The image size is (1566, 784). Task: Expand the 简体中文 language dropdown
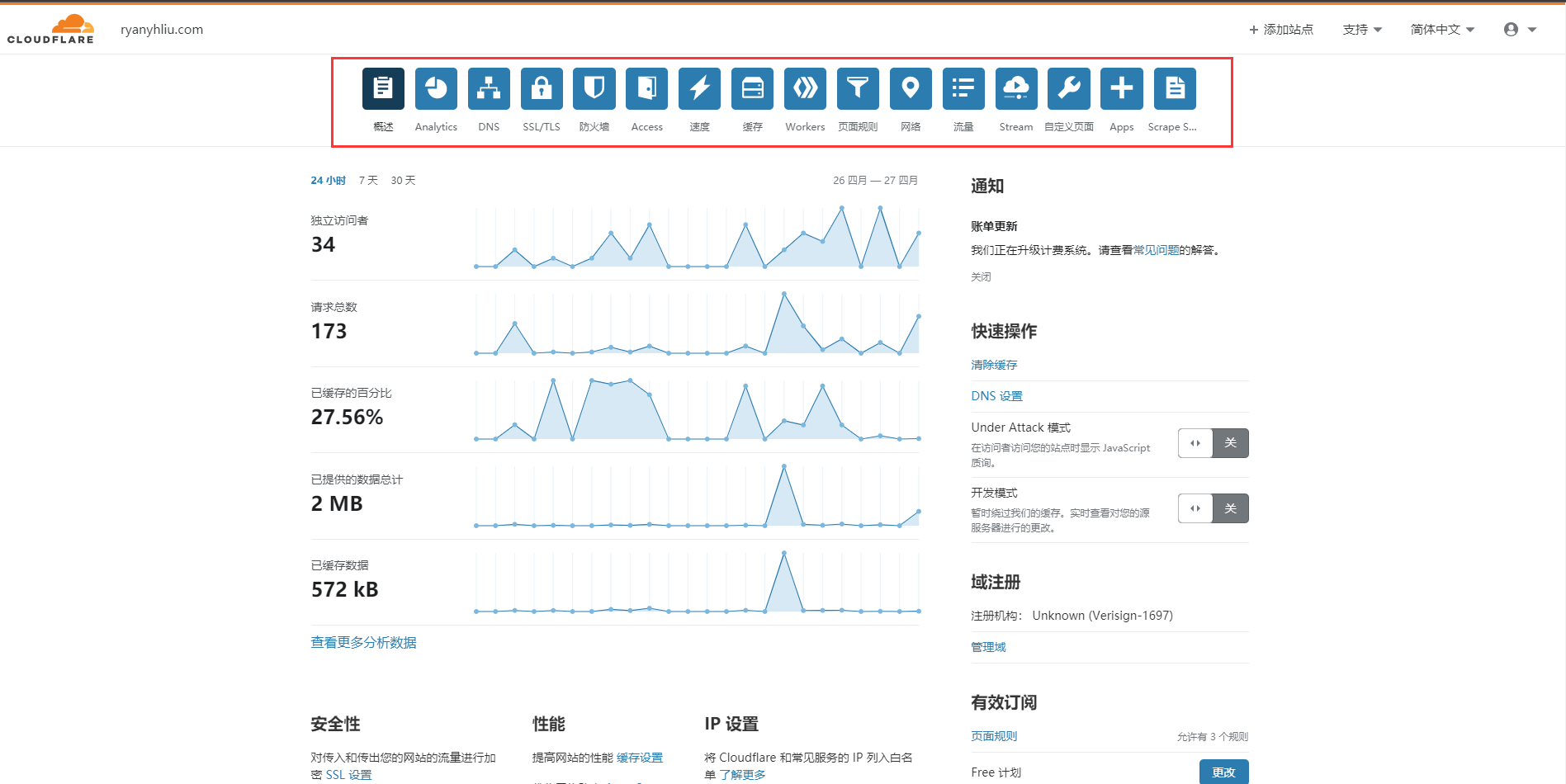coord(1442,30)
